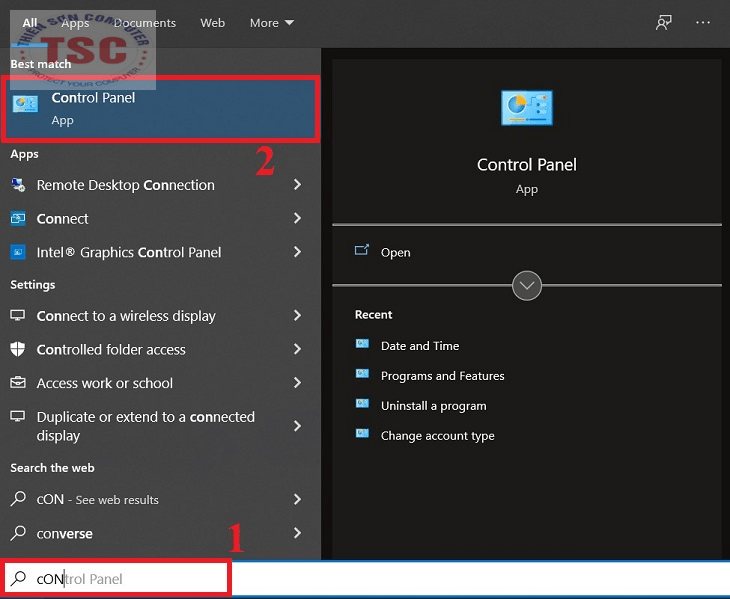Select Controlled folder access setting
This screenshot has height=599, width=730.
161,349
